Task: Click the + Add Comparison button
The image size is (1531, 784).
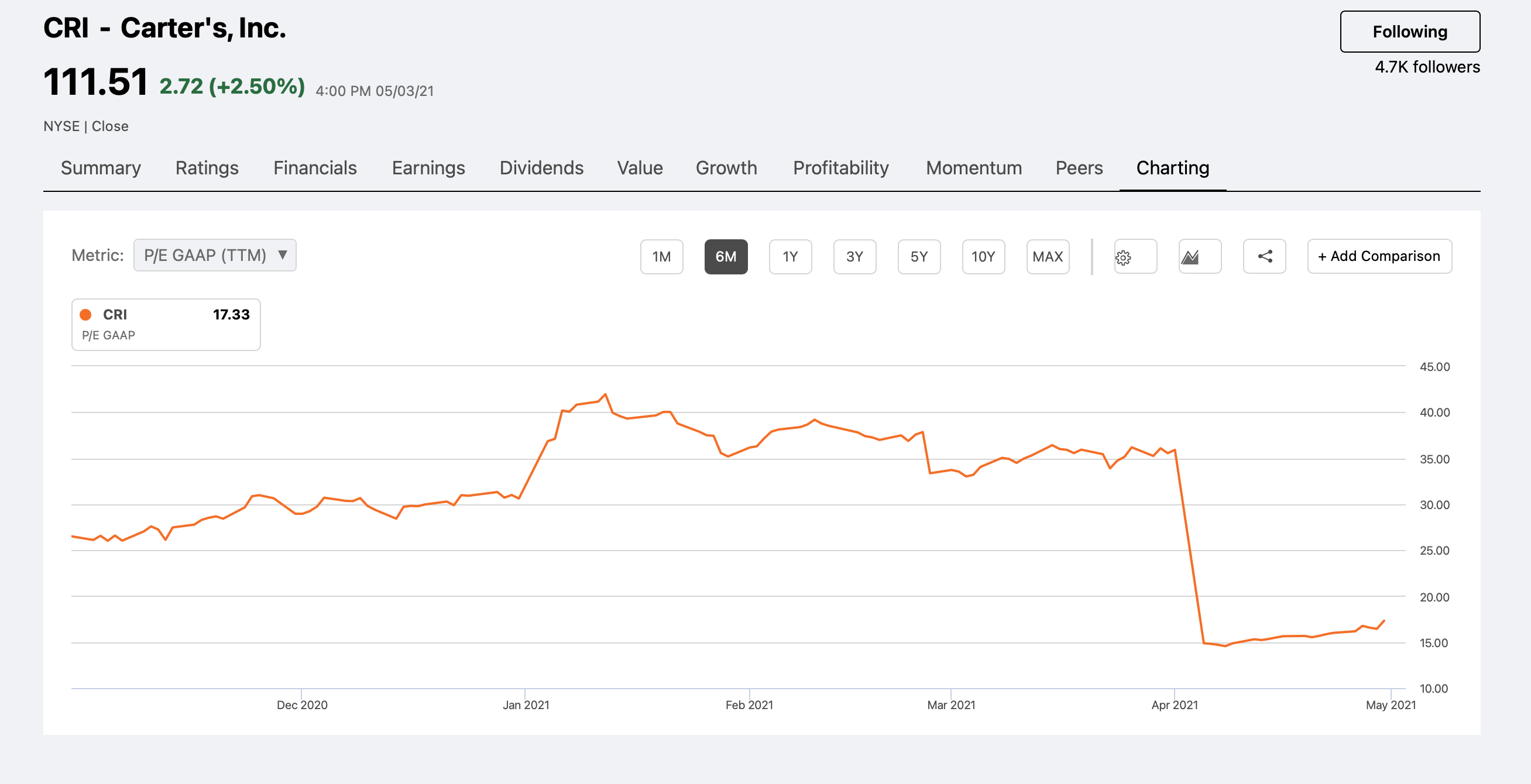Action: click(x=1379, y=257)
